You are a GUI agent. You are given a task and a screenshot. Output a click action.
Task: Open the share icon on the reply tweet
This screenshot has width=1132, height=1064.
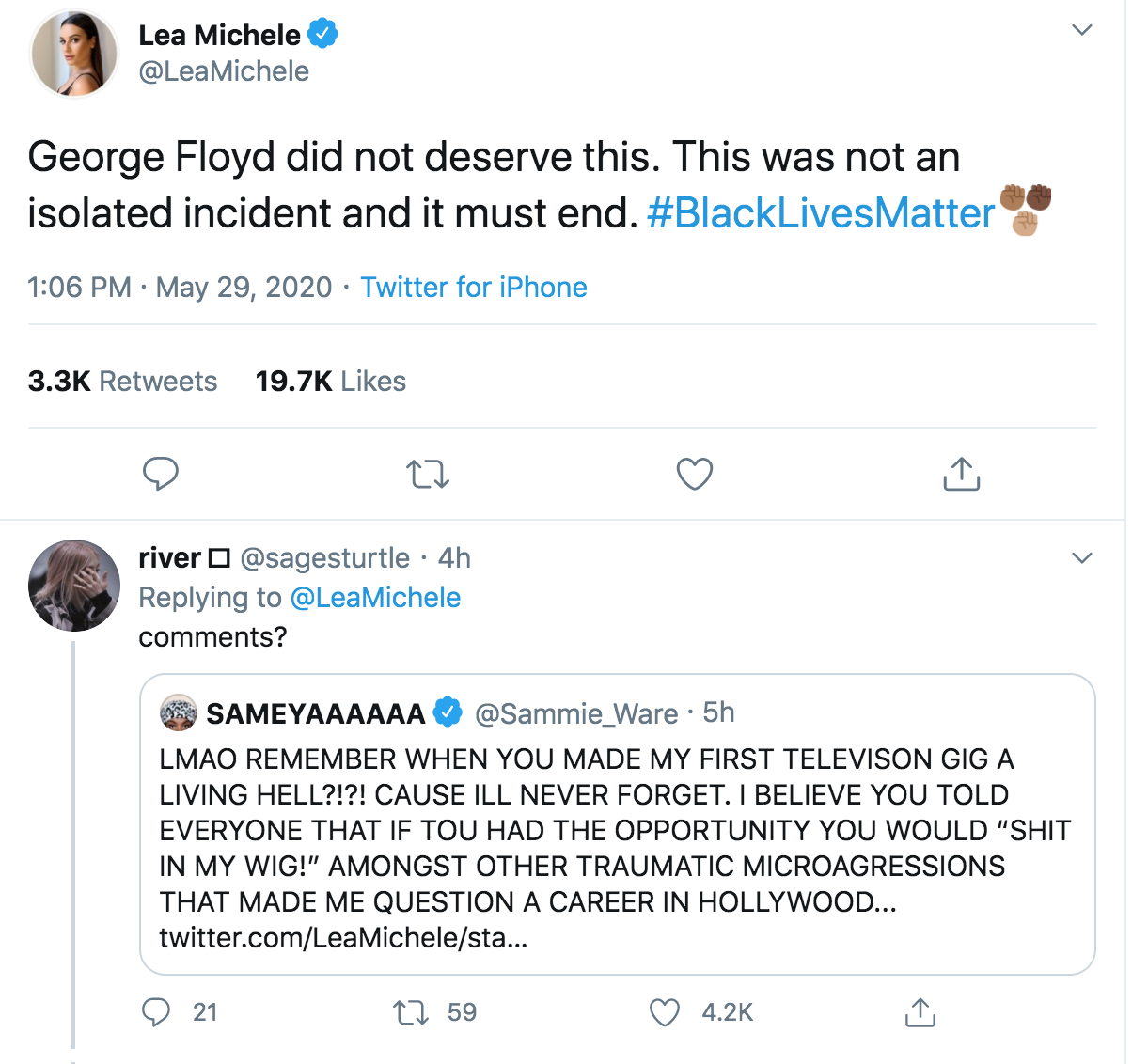(x=920, y=1013)
